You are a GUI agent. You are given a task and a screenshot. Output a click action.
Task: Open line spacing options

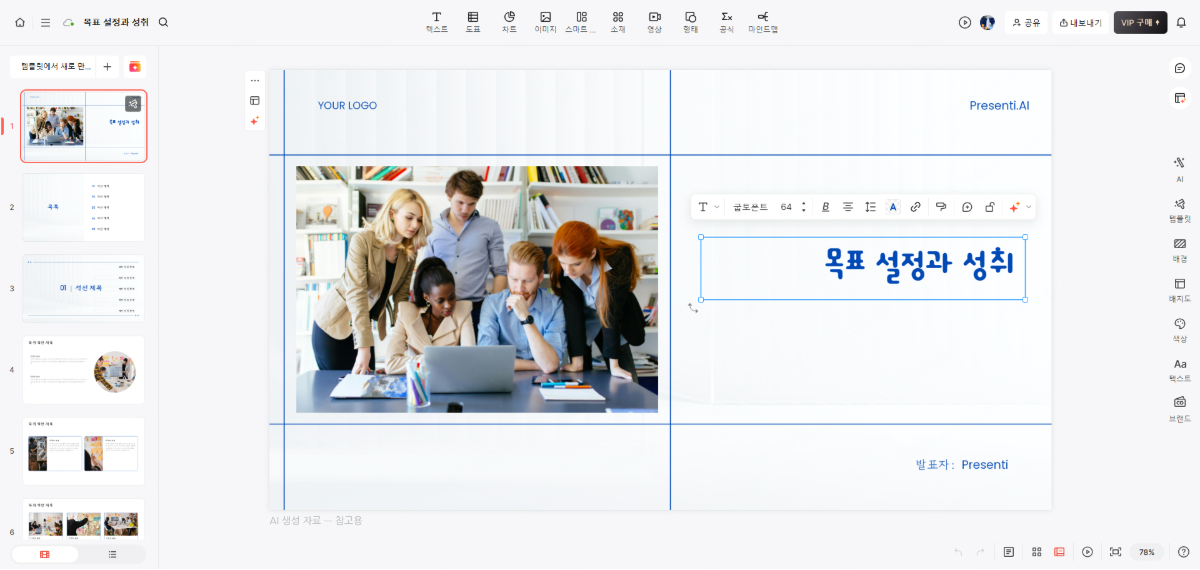[x=870, y=207]
